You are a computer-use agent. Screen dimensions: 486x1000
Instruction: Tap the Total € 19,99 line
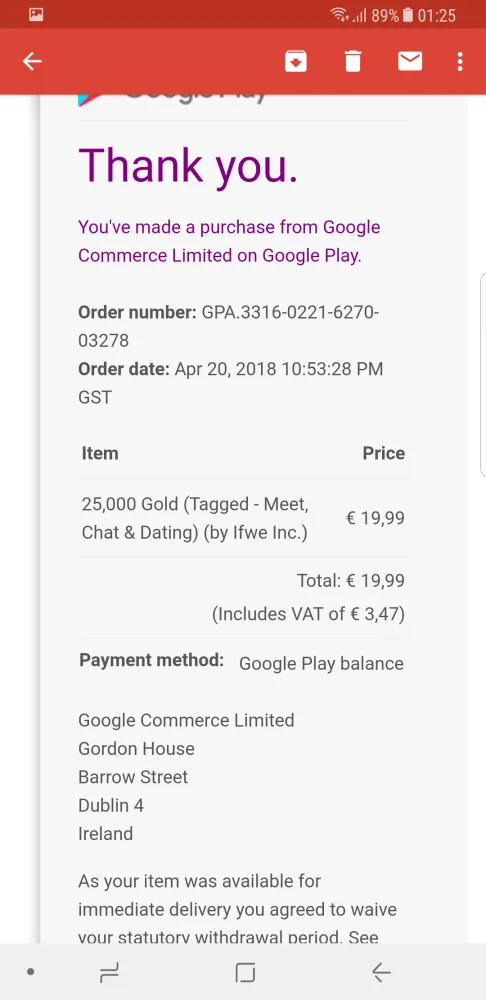(350, 581)
